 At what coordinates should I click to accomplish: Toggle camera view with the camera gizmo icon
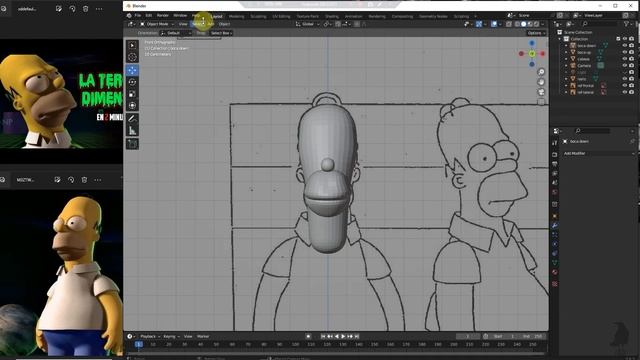(x=541, y=92)
